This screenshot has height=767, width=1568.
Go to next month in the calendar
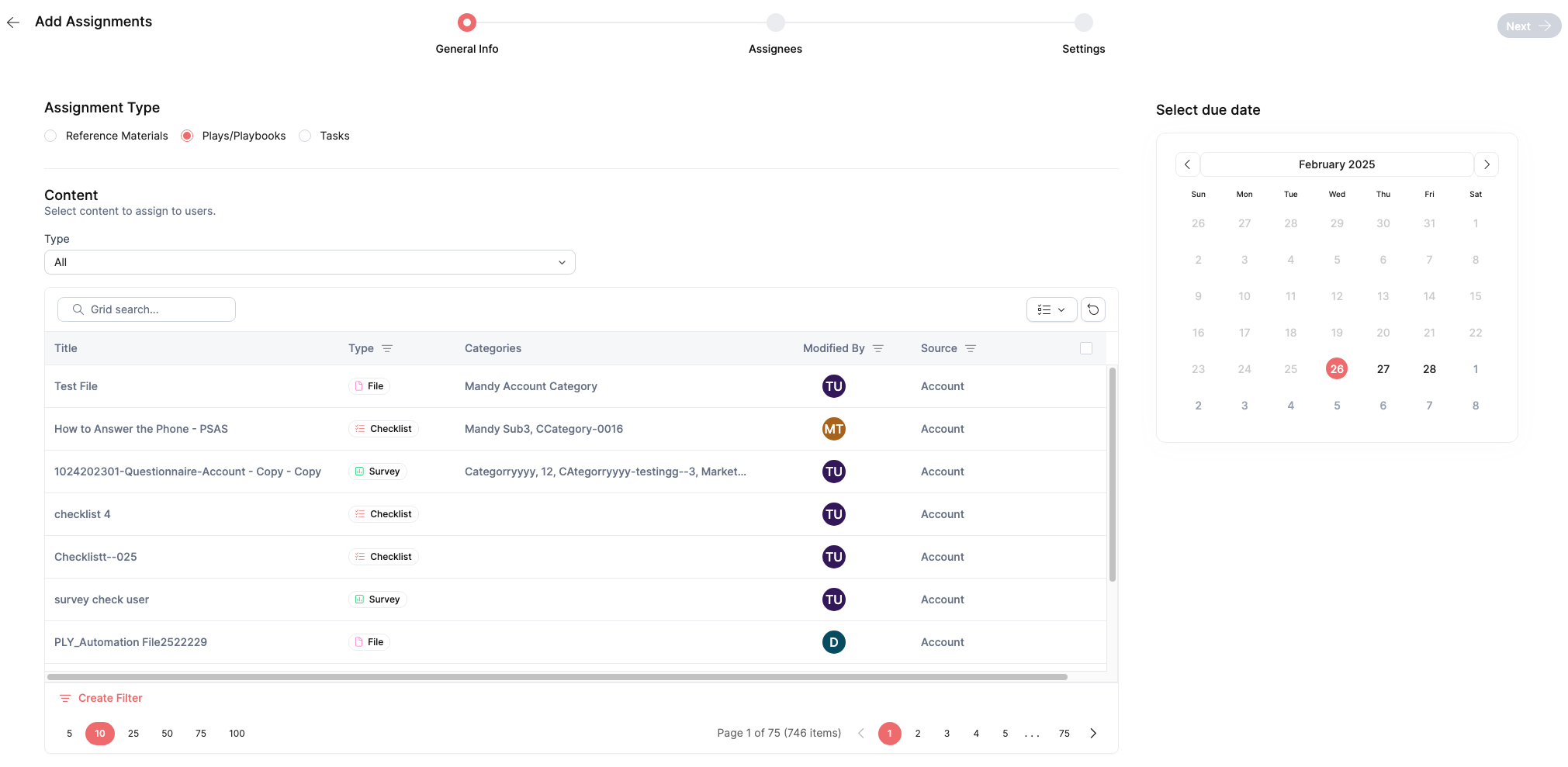point(1487,164)
